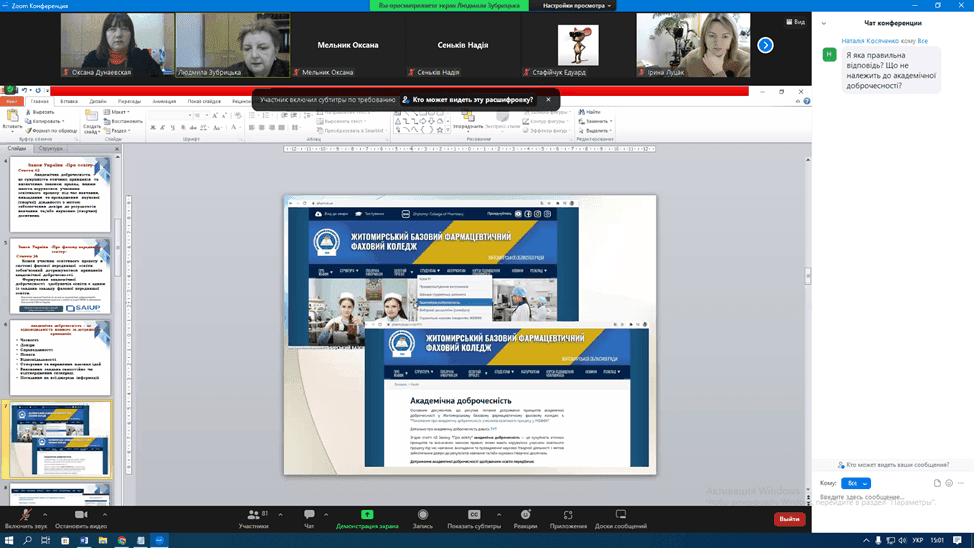The width and height of the screenshot is (974, 548).
Task: Click the orange 'Файл' button in PowerPoint
Action: (12, 101)
